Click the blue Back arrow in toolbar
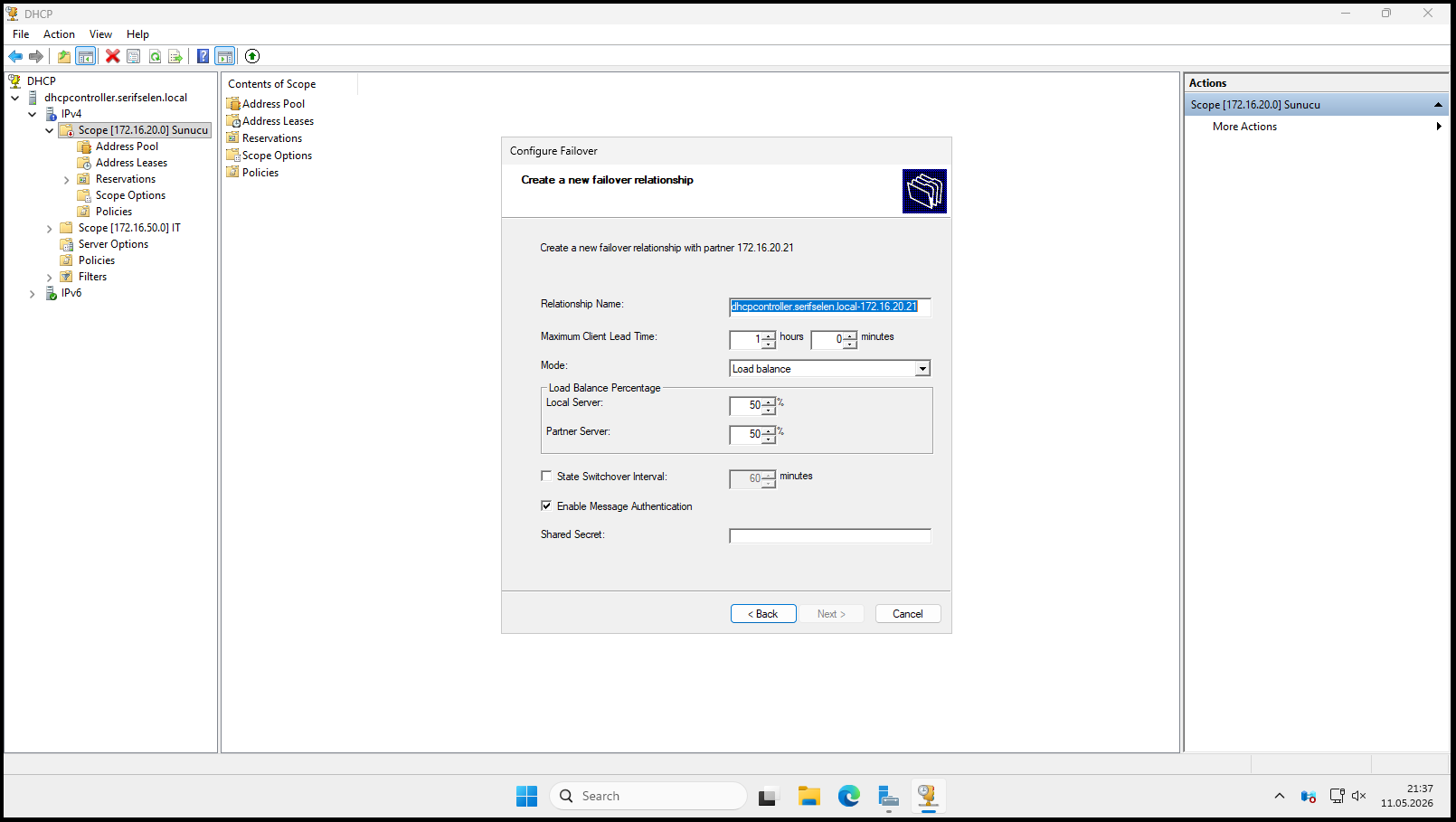This screenshot has height=822, width=1456. pyautogui.click(x=15, y=56)
